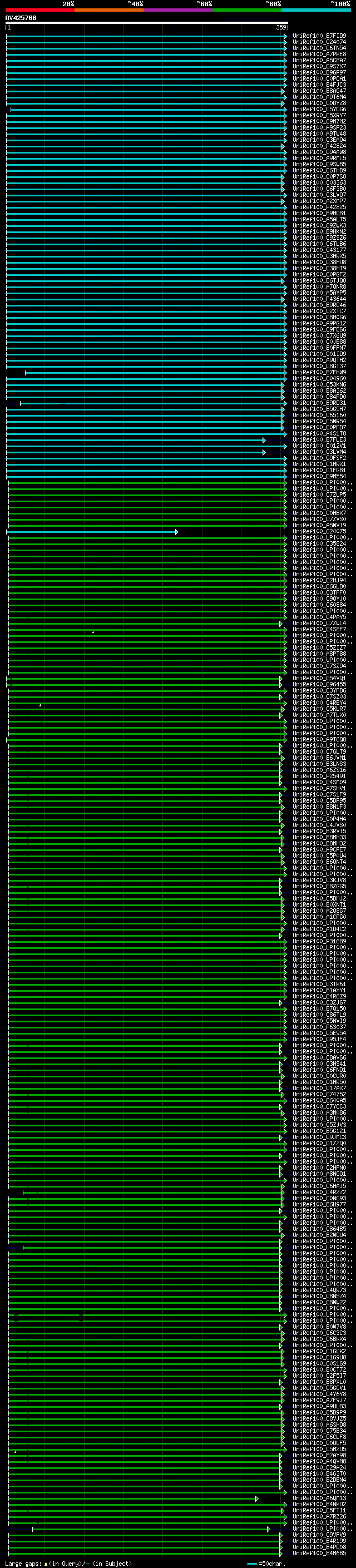Open the UniRef100_P42825 entry
Viewport: 356px width, 1568px height.
(319, 207)
